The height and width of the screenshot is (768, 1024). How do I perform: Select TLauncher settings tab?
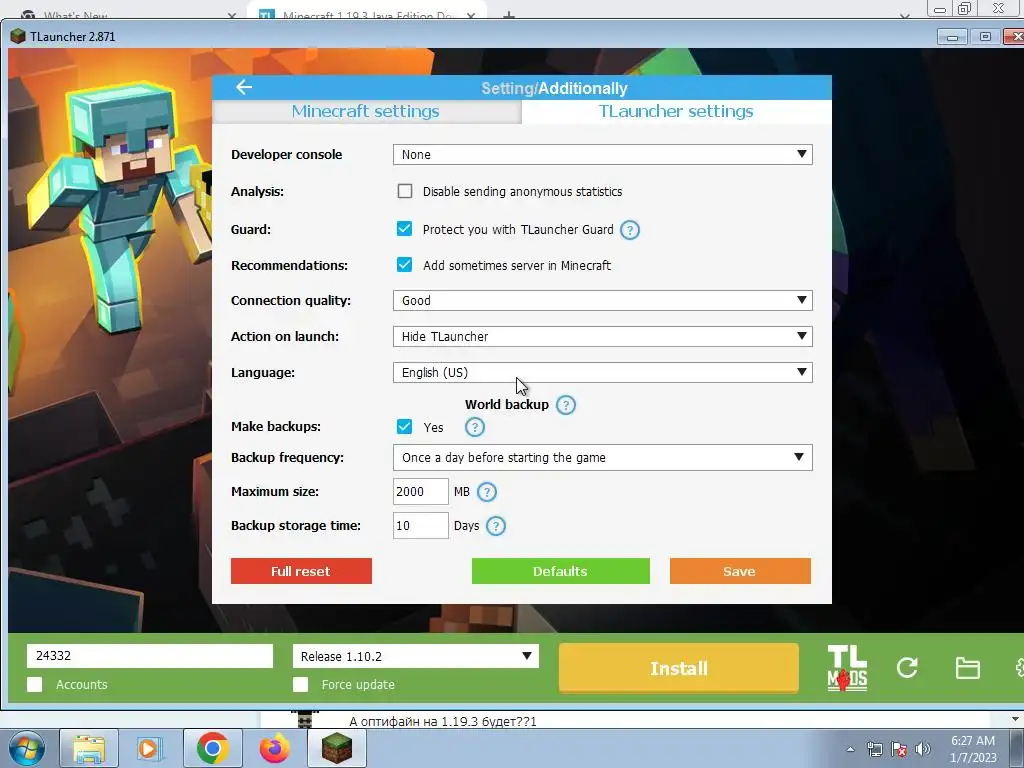(677, 112)
